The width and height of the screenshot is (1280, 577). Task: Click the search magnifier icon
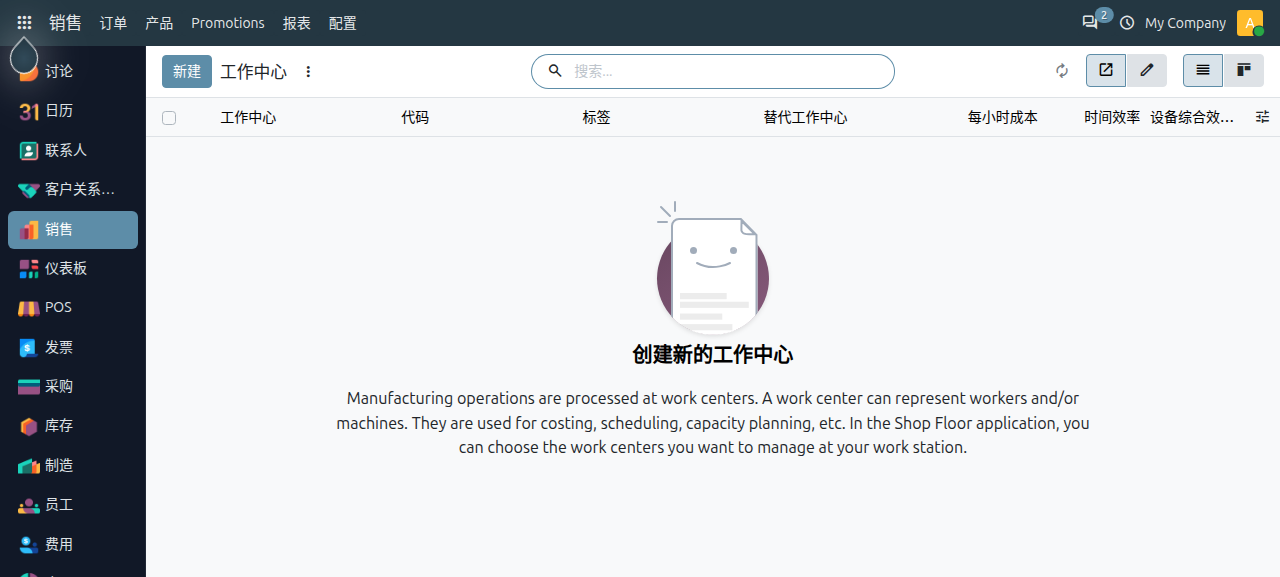(x=555, y=71)
